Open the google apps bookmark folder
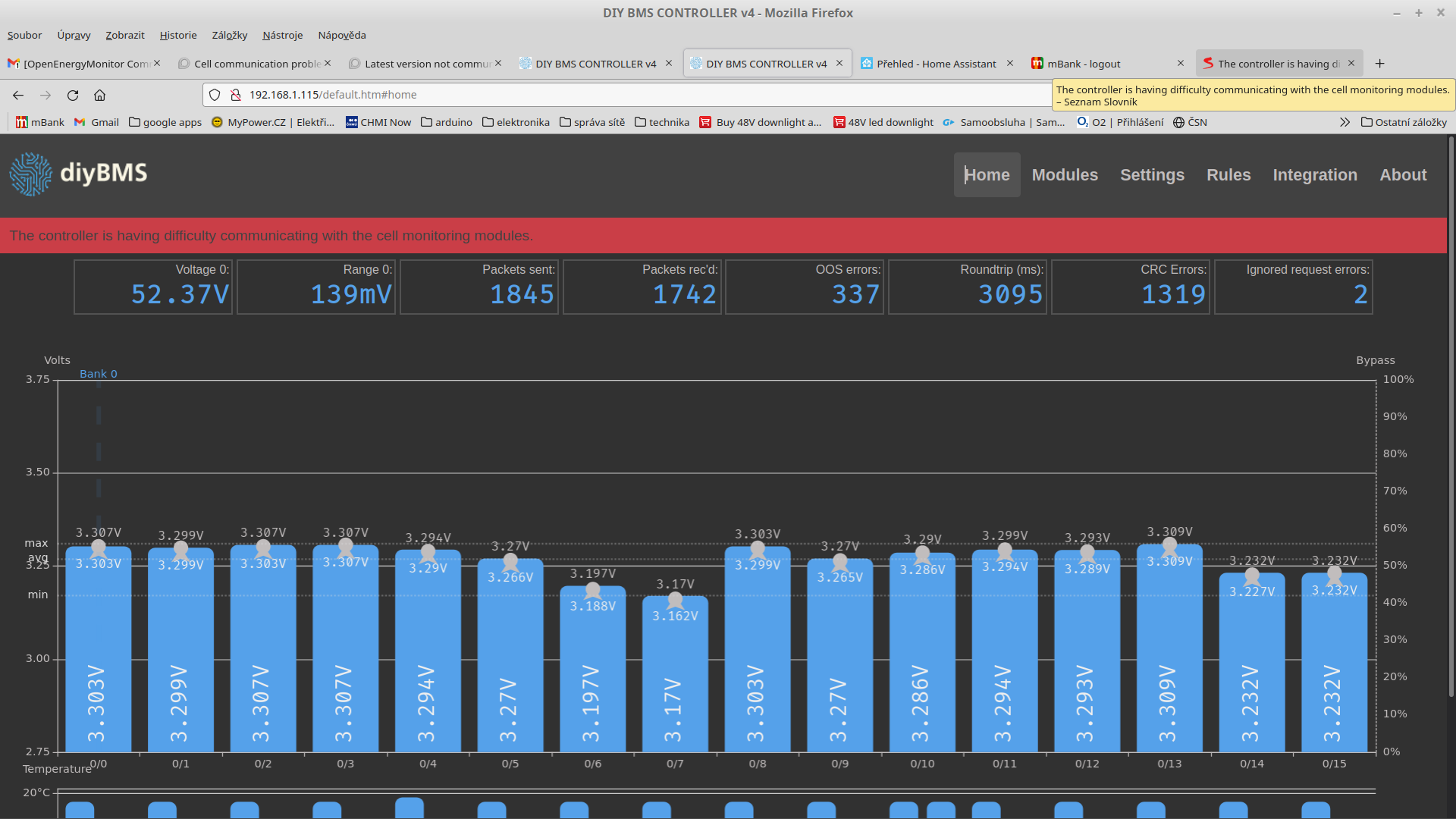This screenshot has width=1456, height=819. 165,122
